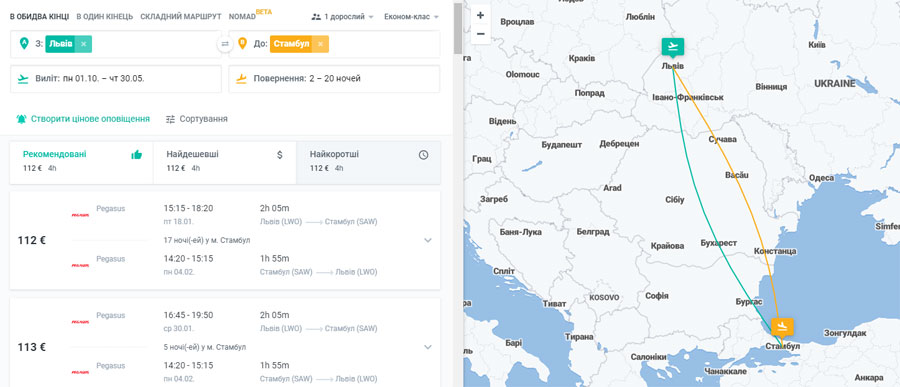Expand the 112 € flight itinerary details
The height and width of the screenshot is (387, 900).
(428, 240)
